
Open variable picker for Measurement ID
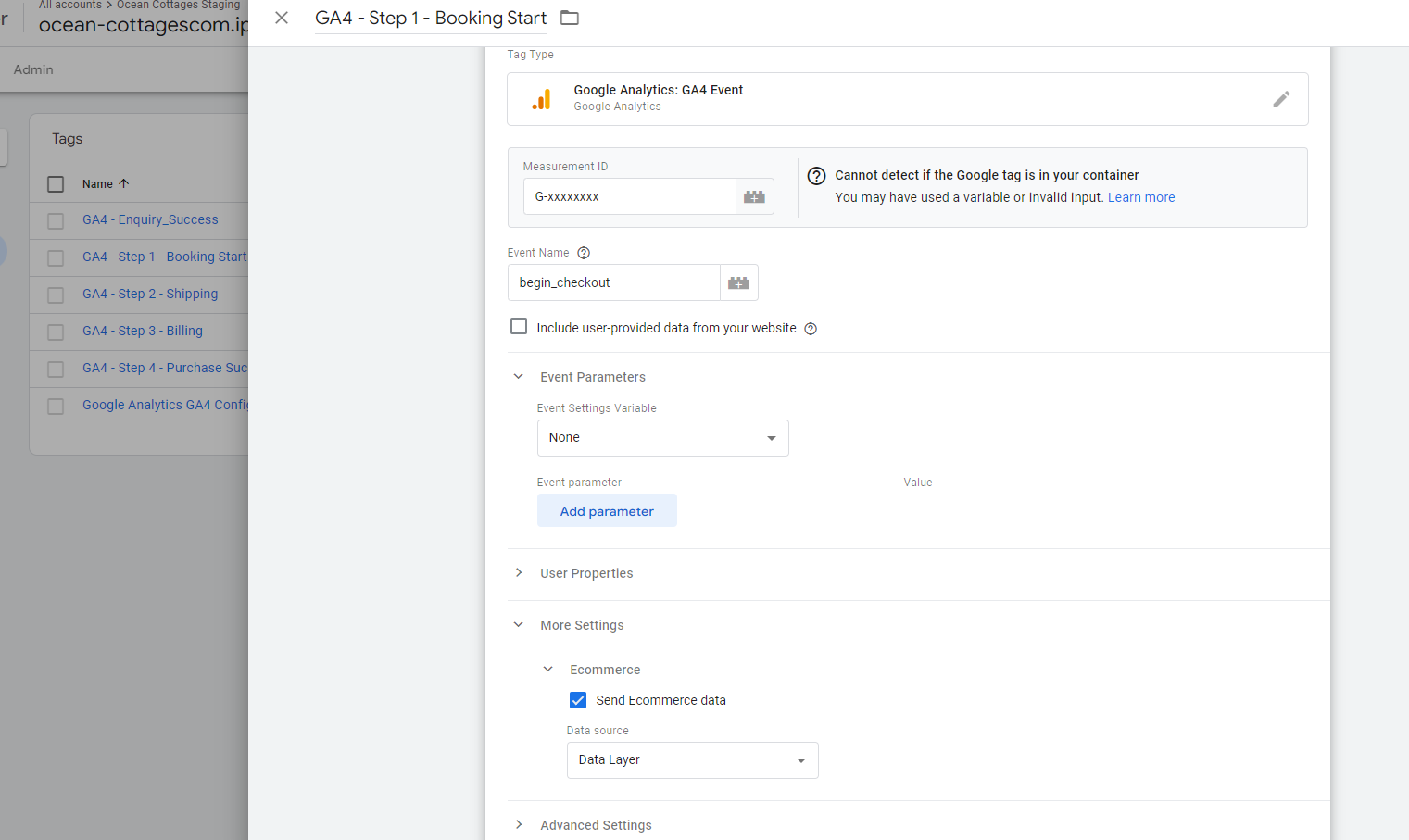pyautogui.click(x=755, y=196)
